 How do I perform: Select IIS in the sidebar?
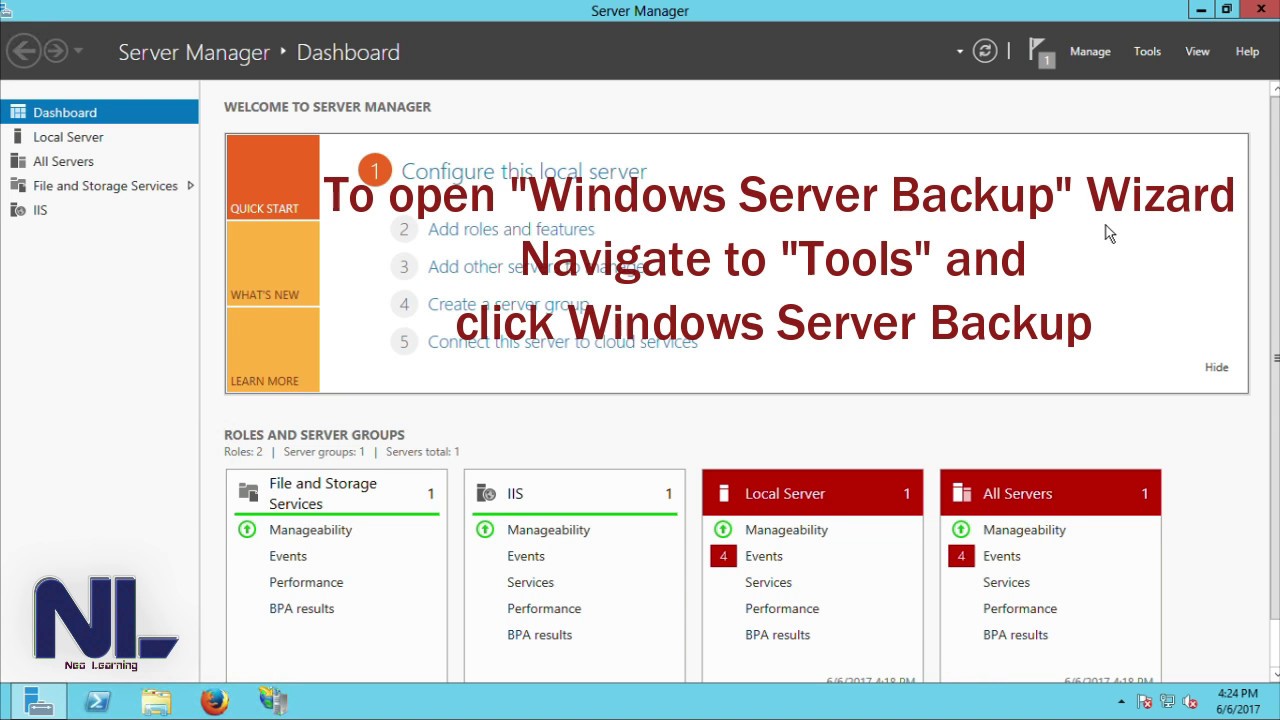(x=99, y=210)
